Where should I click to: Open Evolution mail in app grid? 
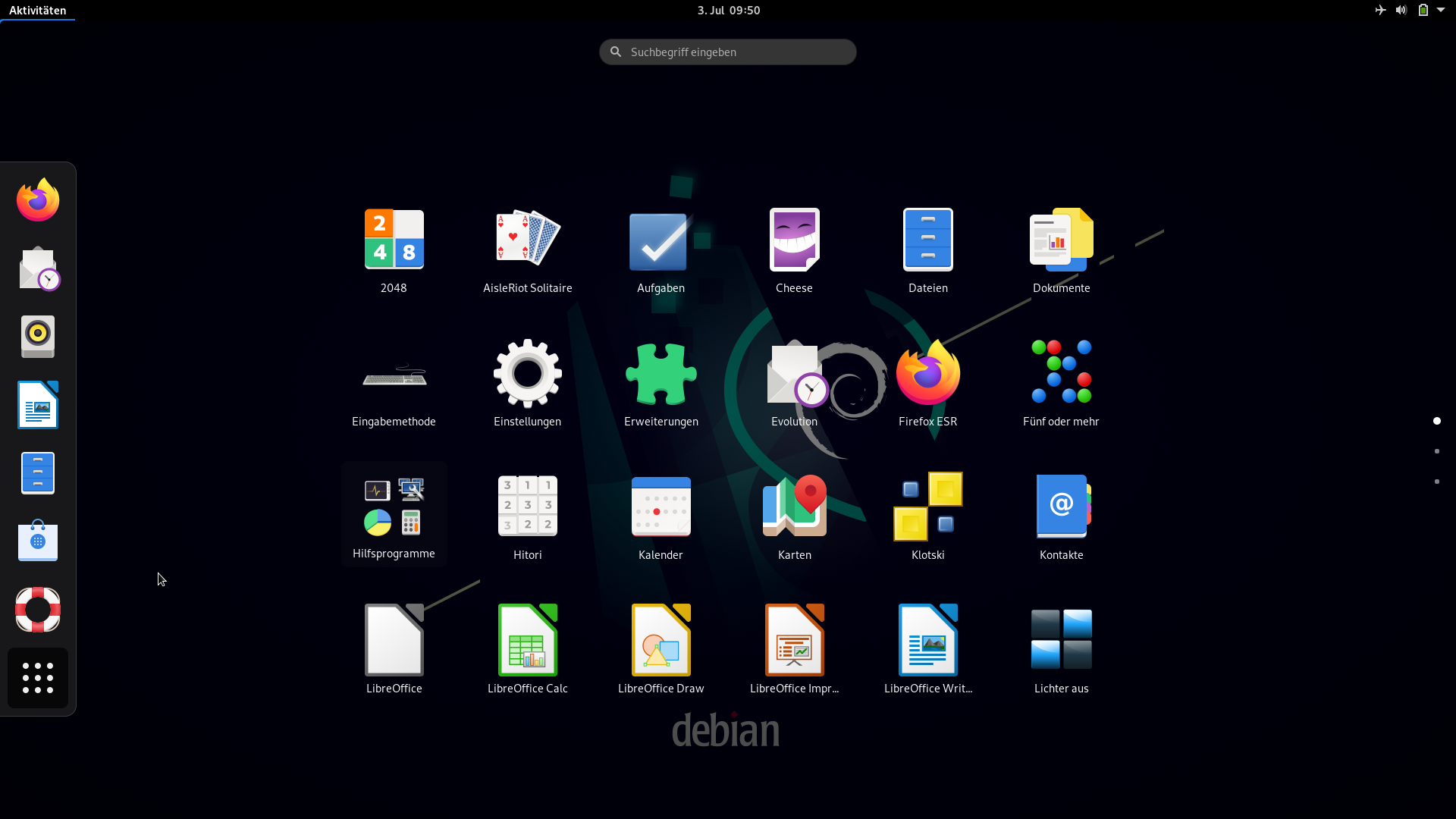[x=794, y=384]
